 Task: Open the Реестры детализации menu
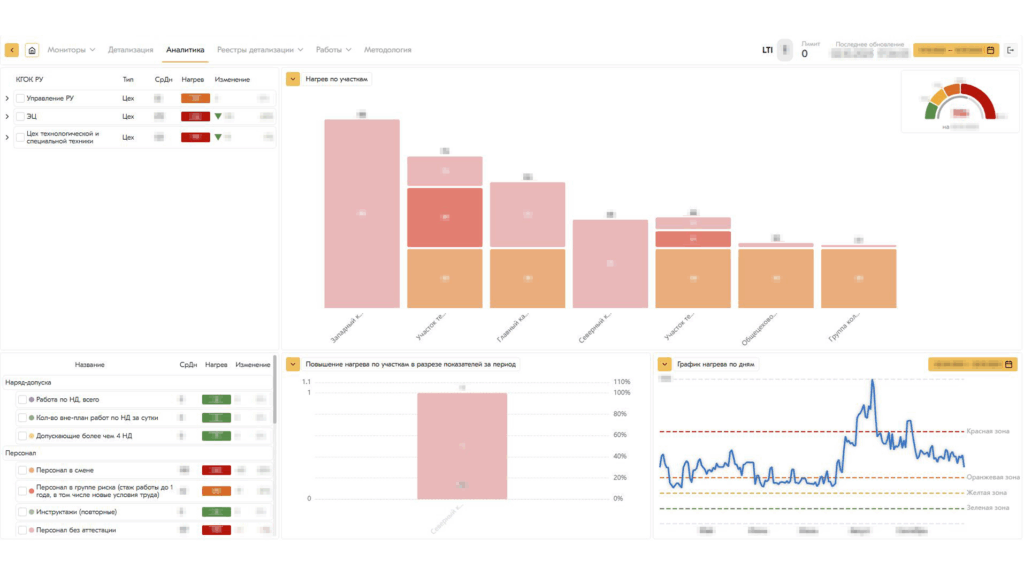[x=261, y=50]
